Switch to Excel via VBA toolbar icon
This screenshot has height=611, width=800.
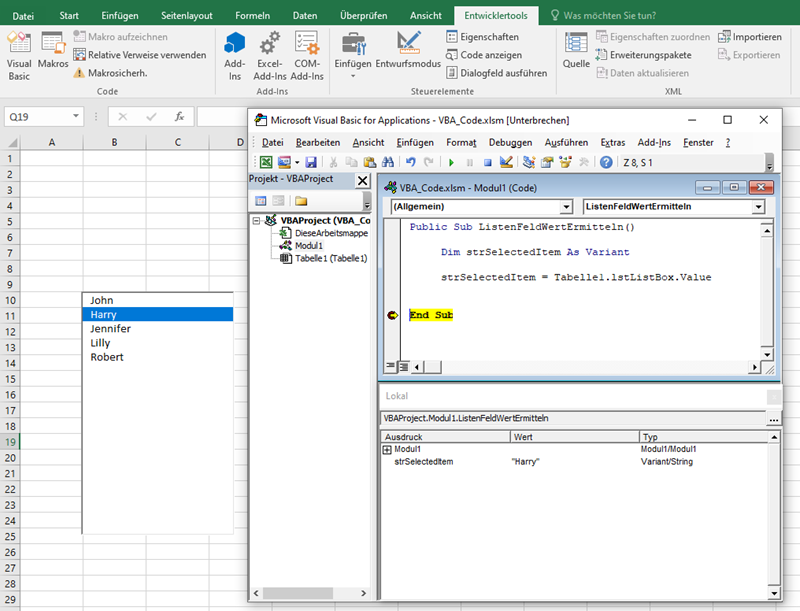point(266,162)
